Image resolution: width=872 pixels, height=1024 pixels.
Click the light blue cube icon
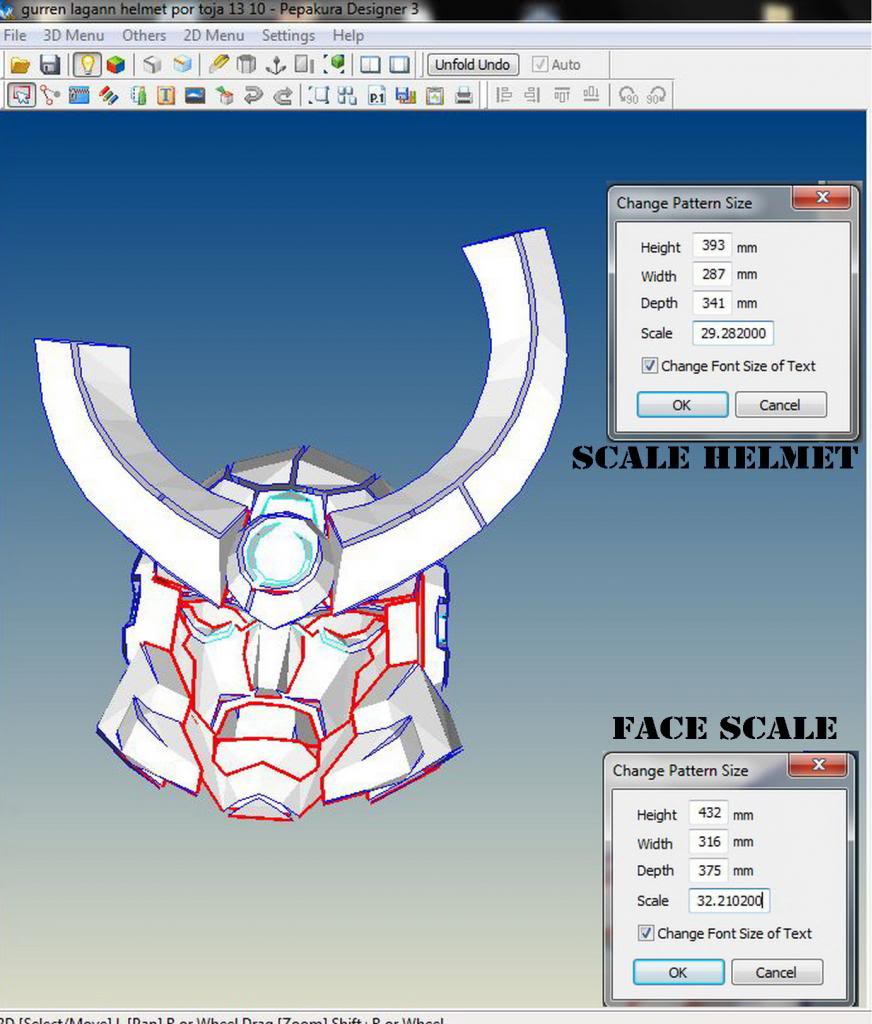[183, 65]
